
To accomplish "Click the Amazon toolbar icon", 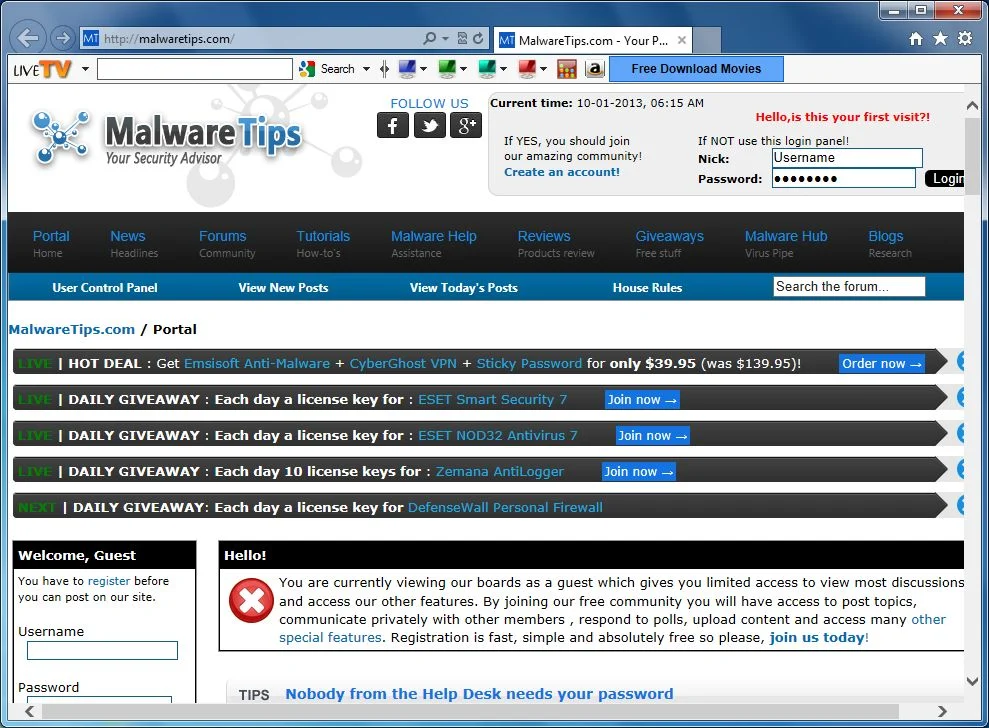I will (x=595, y=69).
